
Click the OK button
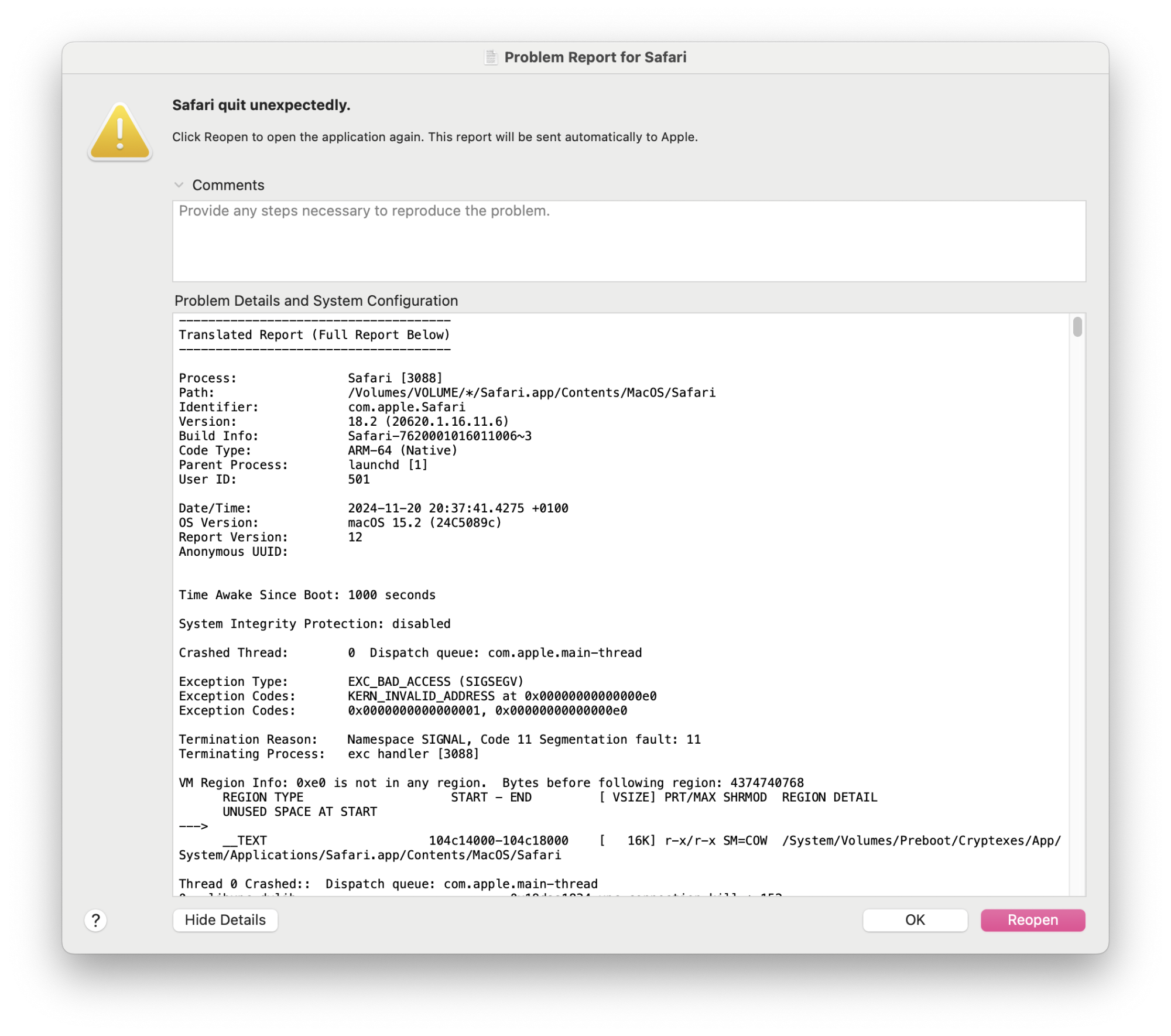click(x=914, y=919)
